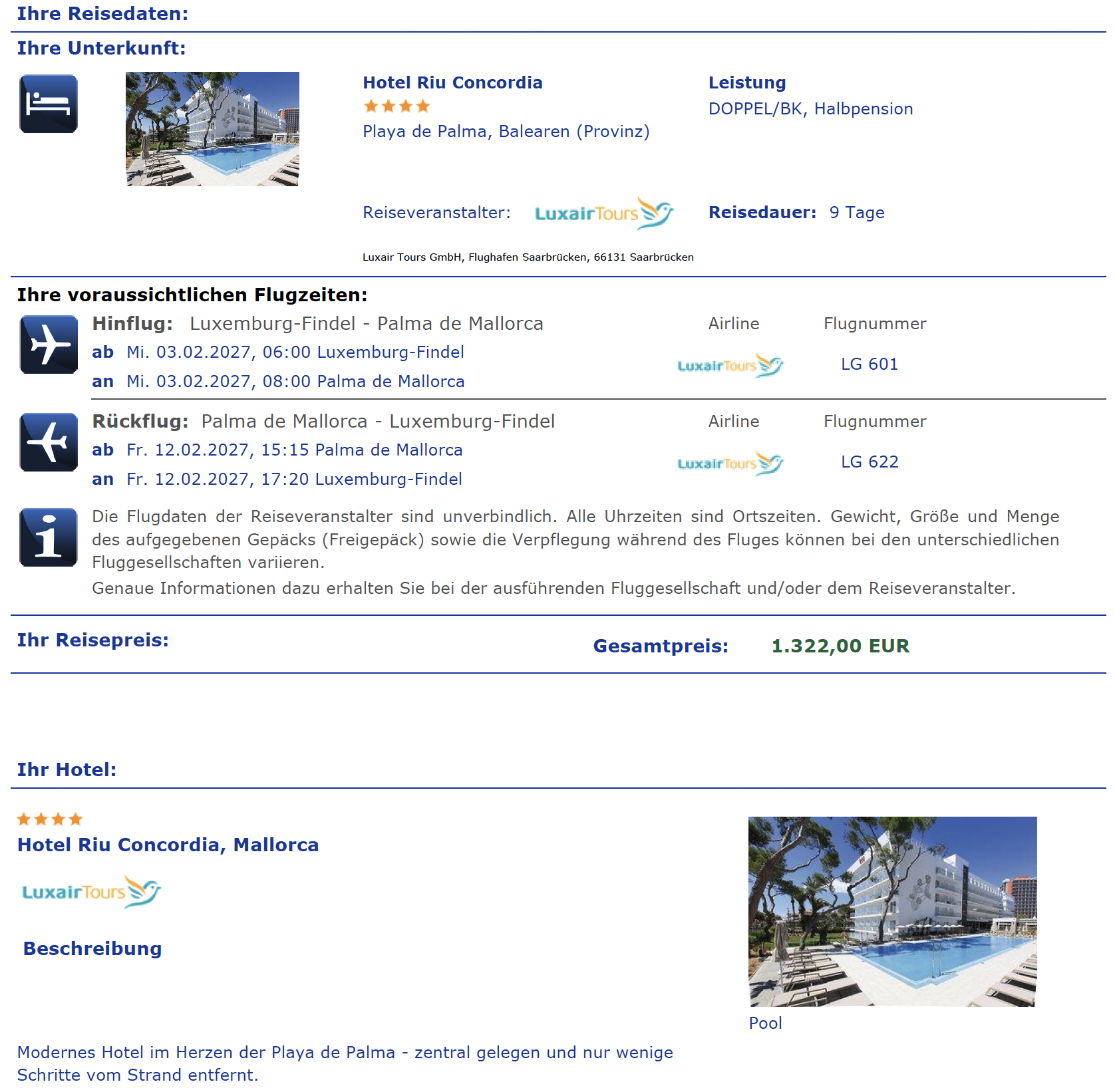Click the four-star rating in Ihr Hotel section

(x=50, y=819)
